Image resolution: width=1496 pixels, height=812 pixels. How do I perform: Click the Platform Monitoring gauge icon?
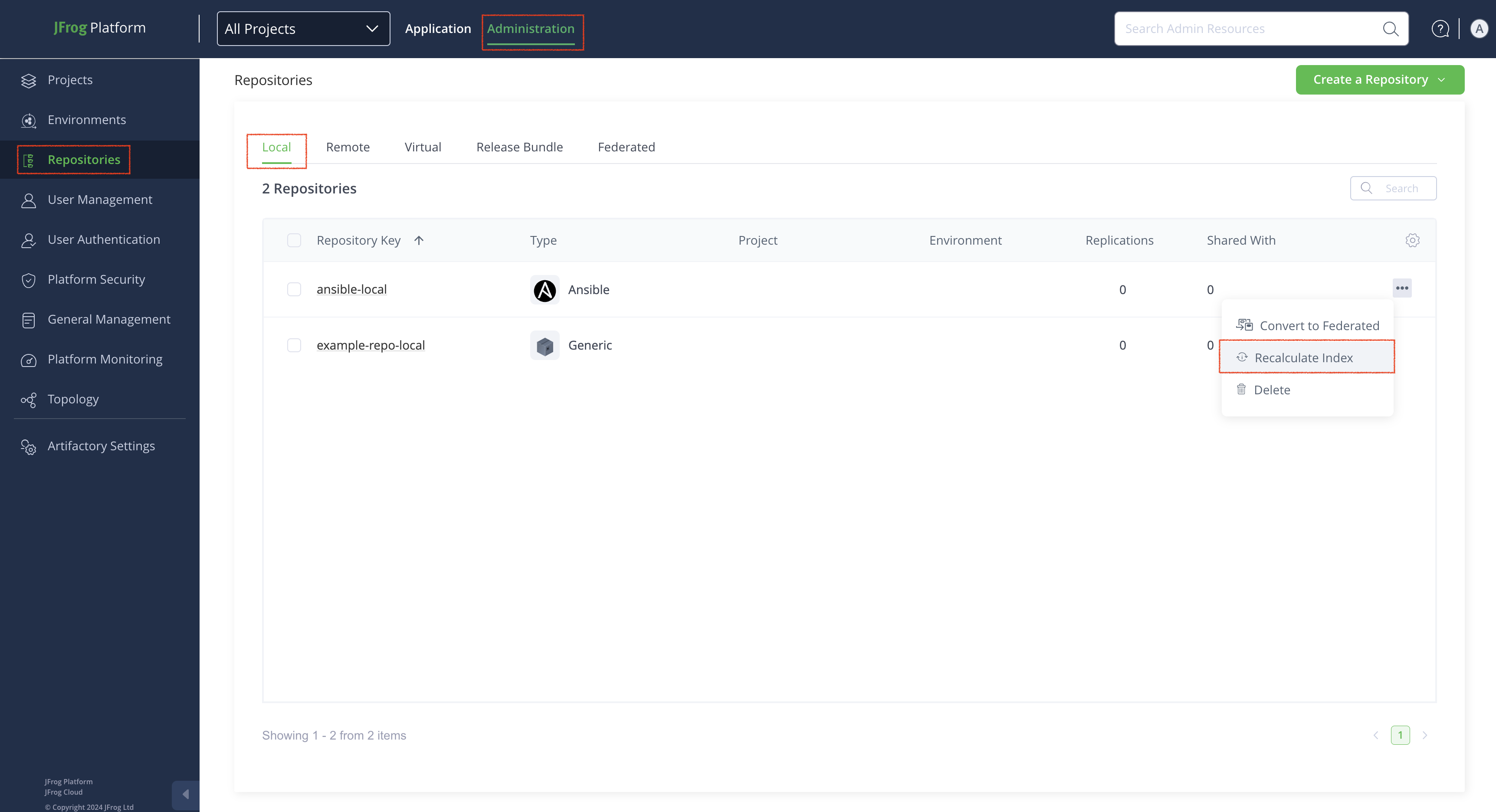(x=29, y=360)
